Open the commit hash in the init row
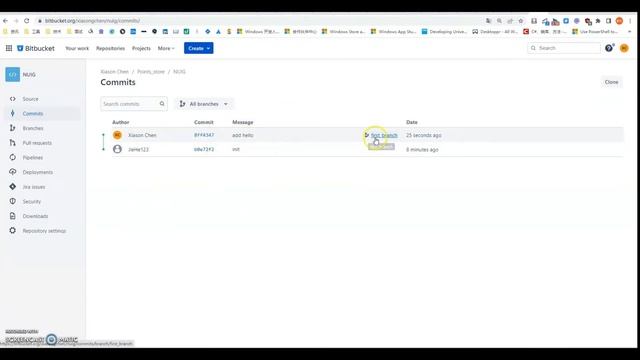Image resolution: width=640 pixels, height=360 pixels. 204,149
